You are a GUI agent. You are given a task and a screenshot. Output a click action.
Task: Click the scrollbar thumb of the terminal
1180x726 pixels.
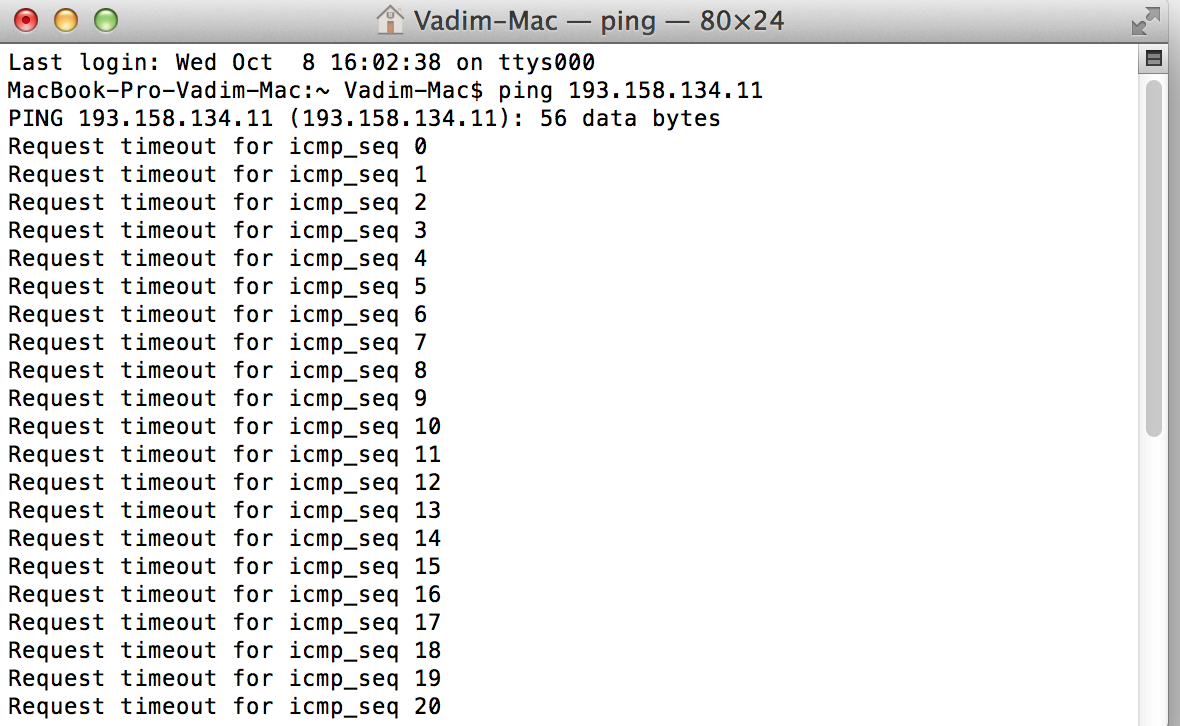tap(1154, 258)
